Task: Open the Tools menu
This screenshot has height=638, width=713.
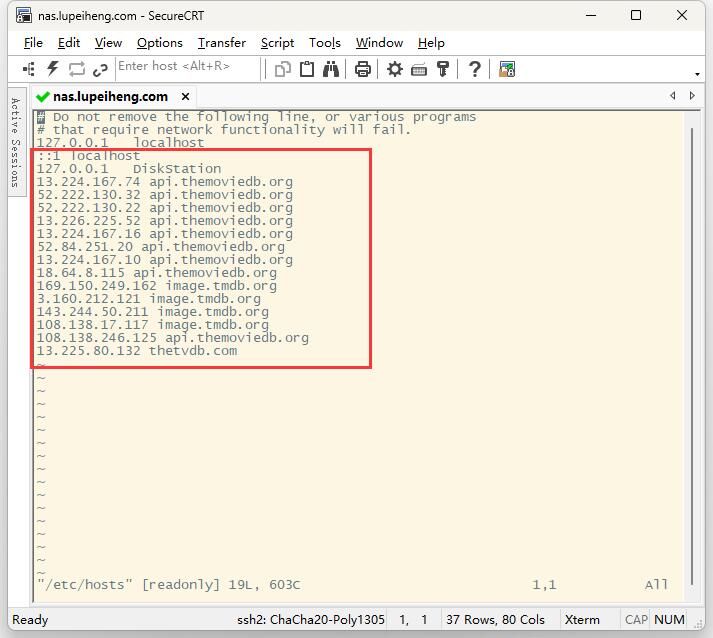Action: pyautogui.click(x=325, y=43)
